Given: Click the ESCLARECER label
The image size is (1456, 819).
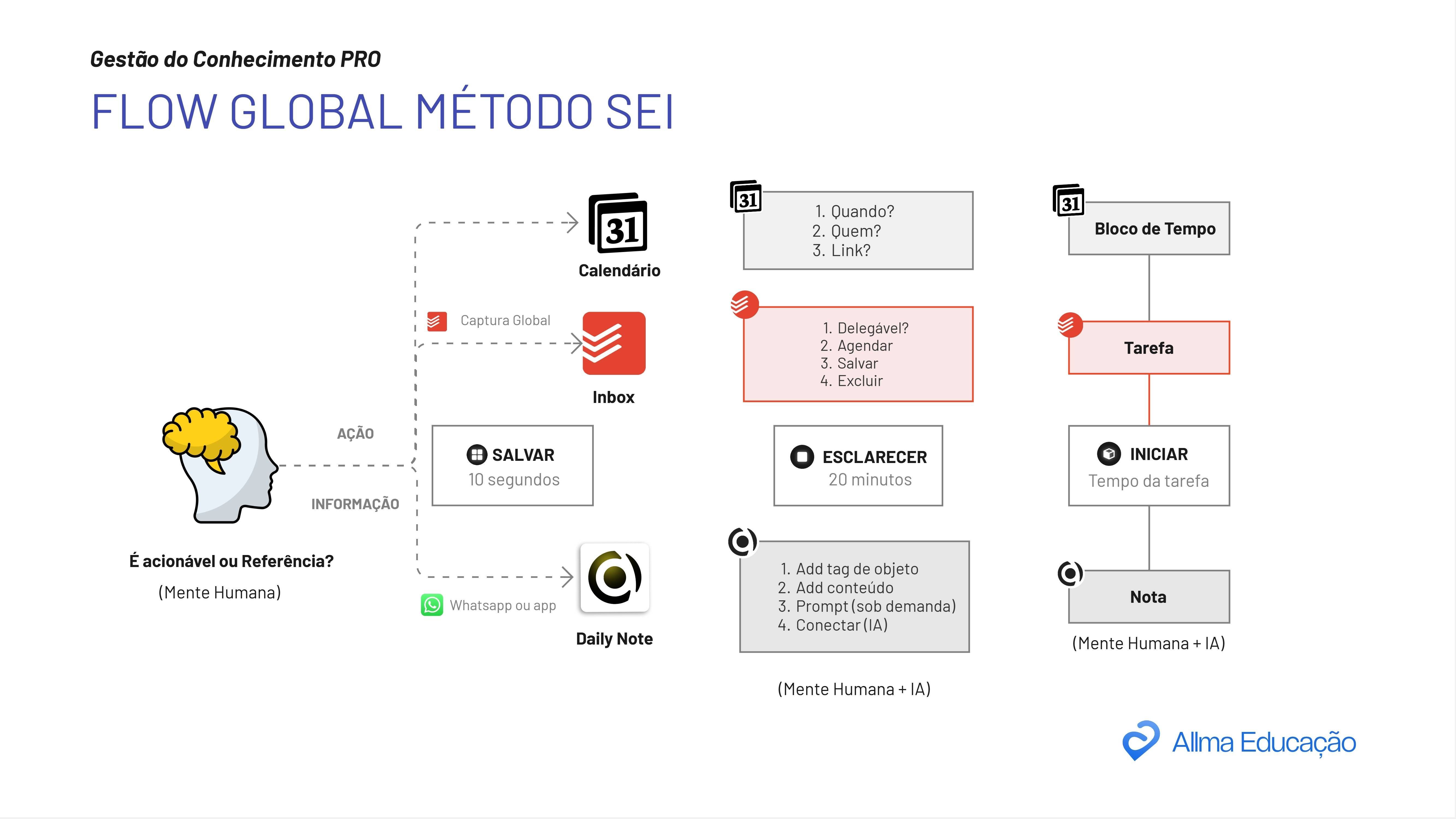Looking at the screenshot, I should (874, 457).
